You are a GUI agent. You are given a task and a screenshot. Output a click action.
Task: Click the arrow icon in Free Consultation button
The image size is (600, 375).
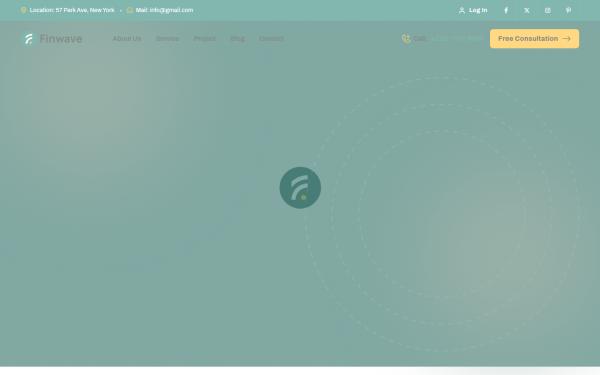pyautogui.click(x=567, y=39)
